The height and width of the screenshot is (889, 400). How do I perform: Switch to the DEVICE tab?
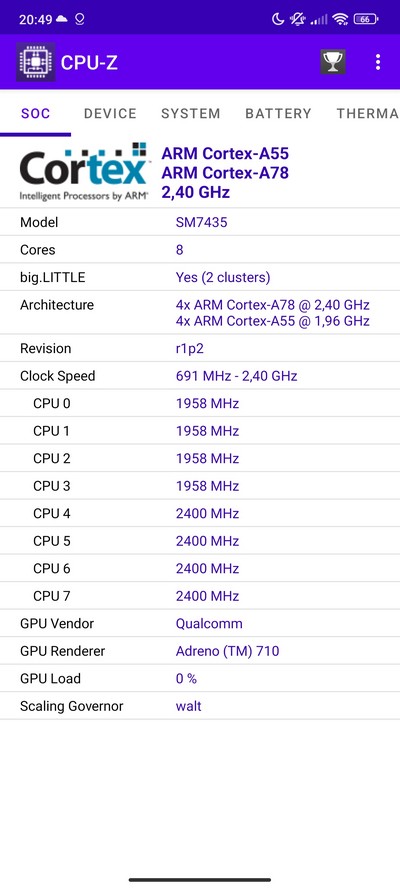pyautogui.click(x=110, y=113)
